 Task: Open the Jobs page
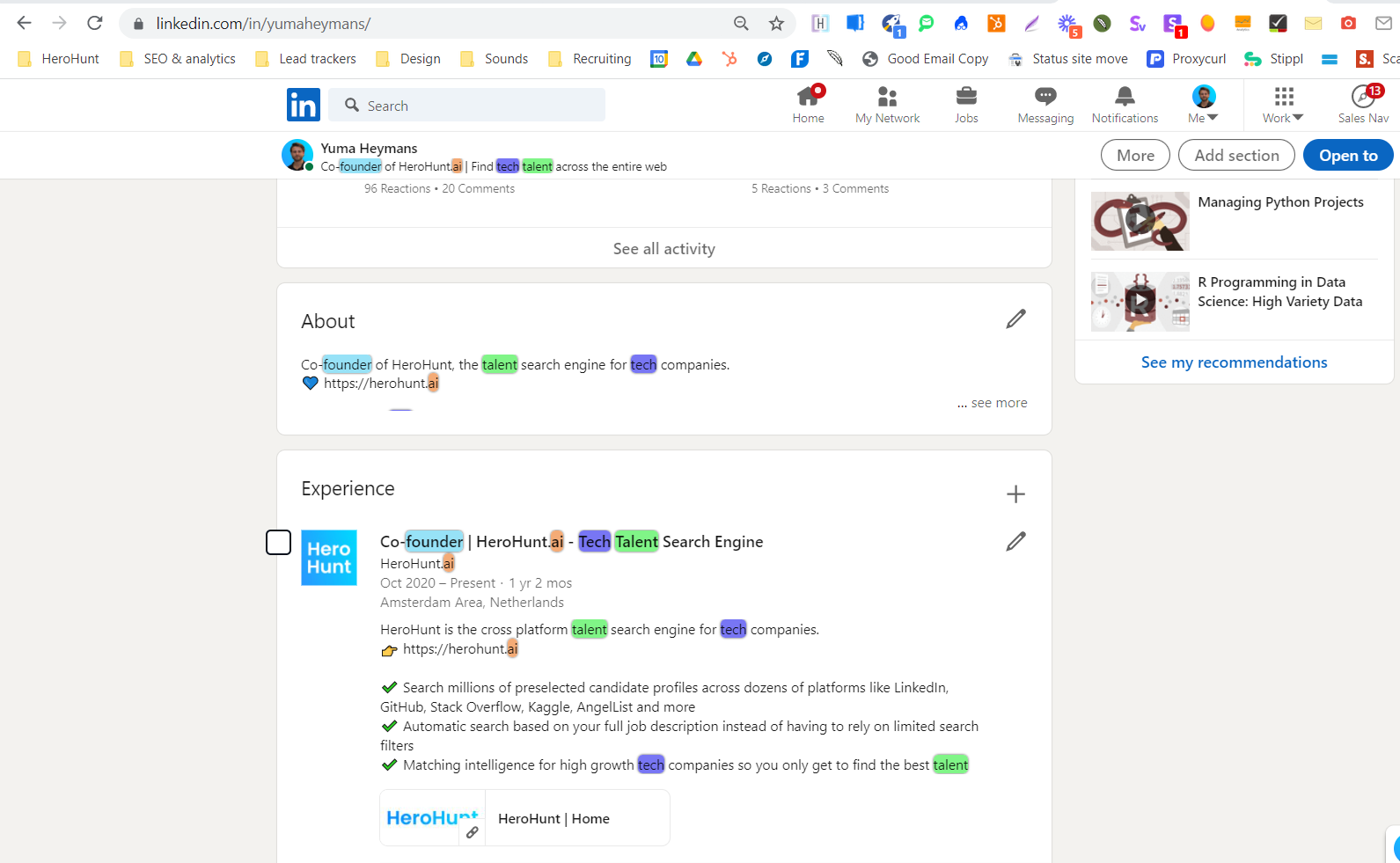coord(966,106)
